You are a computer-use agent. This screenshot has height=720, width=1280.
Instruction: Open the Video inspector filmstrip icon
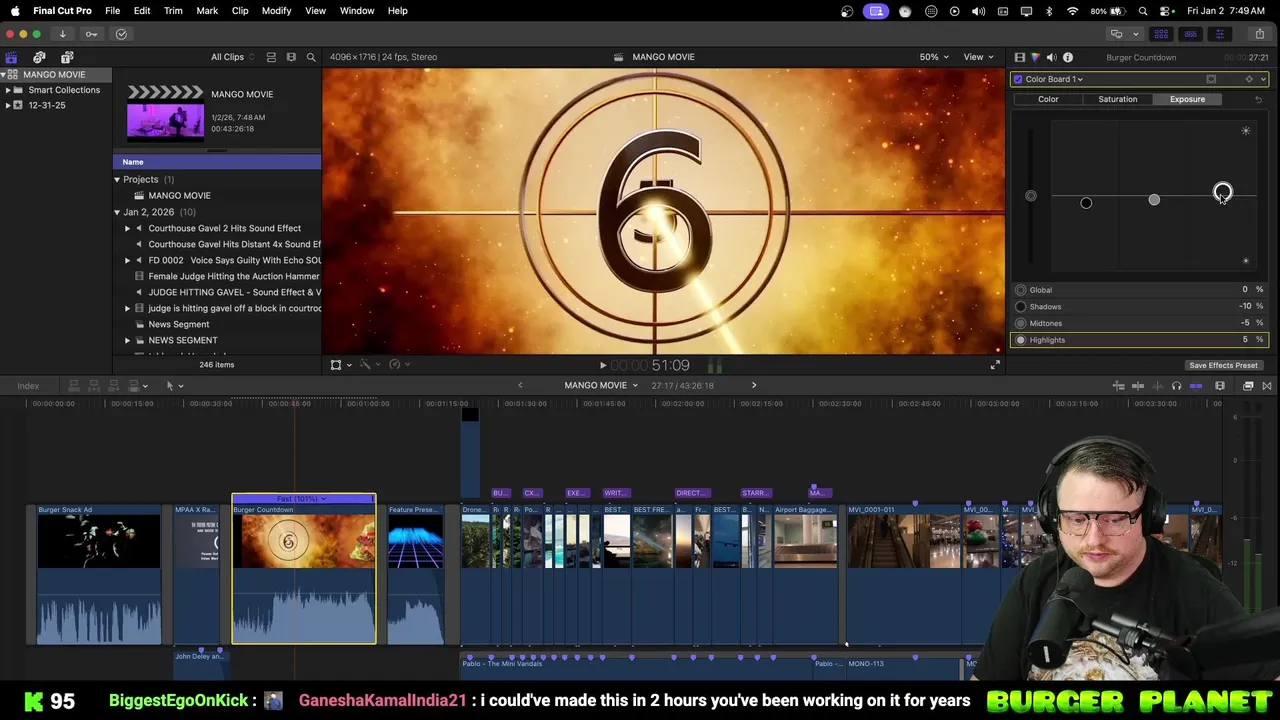tap(1019, 57)
